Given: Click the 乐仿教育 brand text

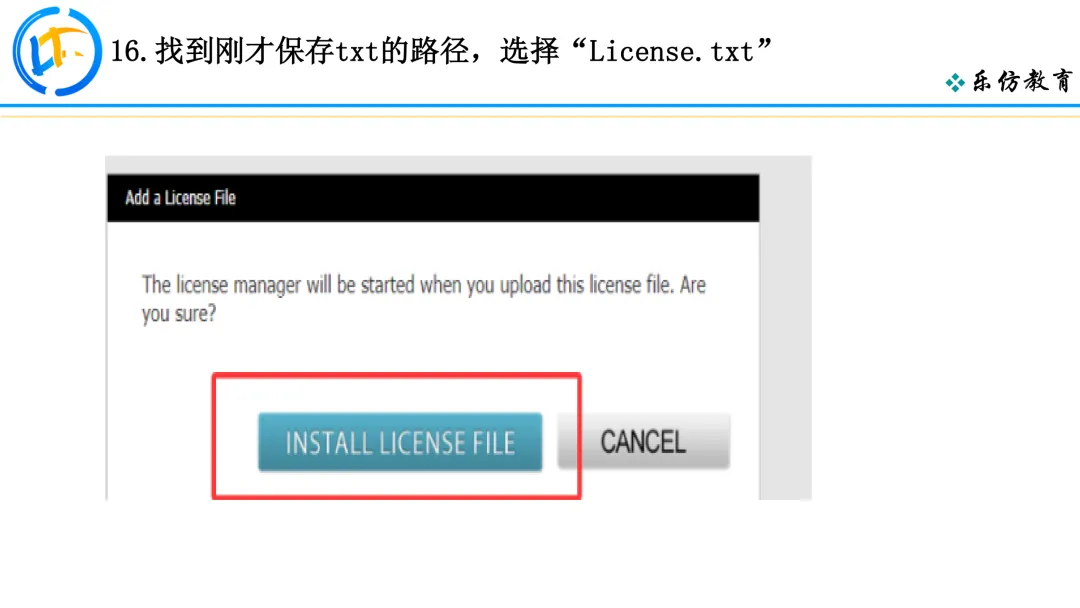Looking at the screenshot, I should (x=1022, y=81).
